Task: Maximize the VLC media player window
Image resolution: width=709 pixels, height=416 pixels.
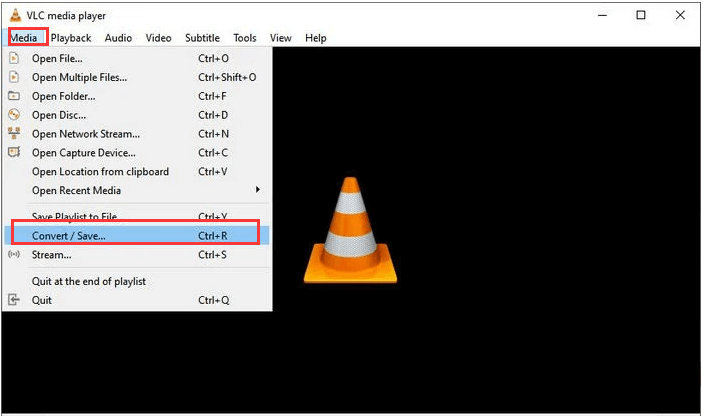Action: click(x=641, y=15)
